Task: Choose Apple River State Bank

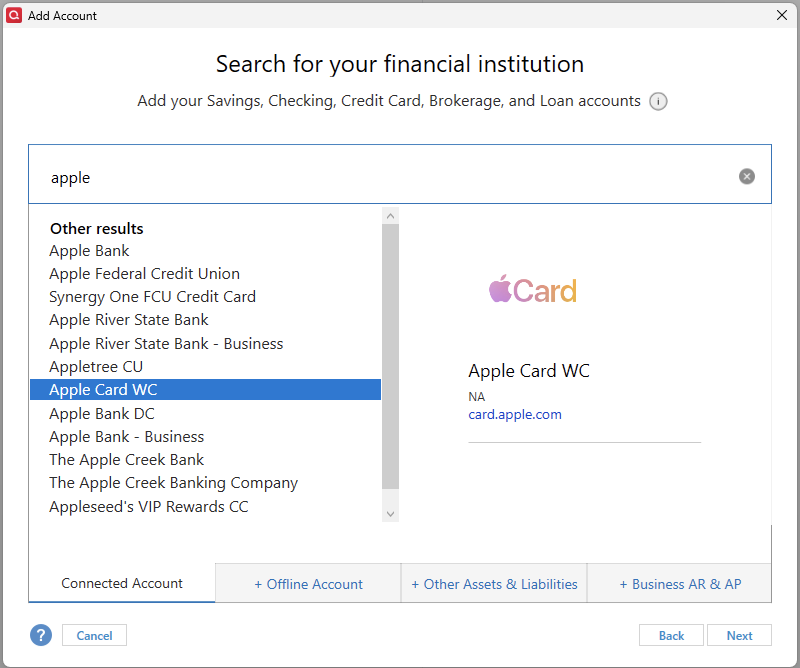Action: (x=205, y=319)
